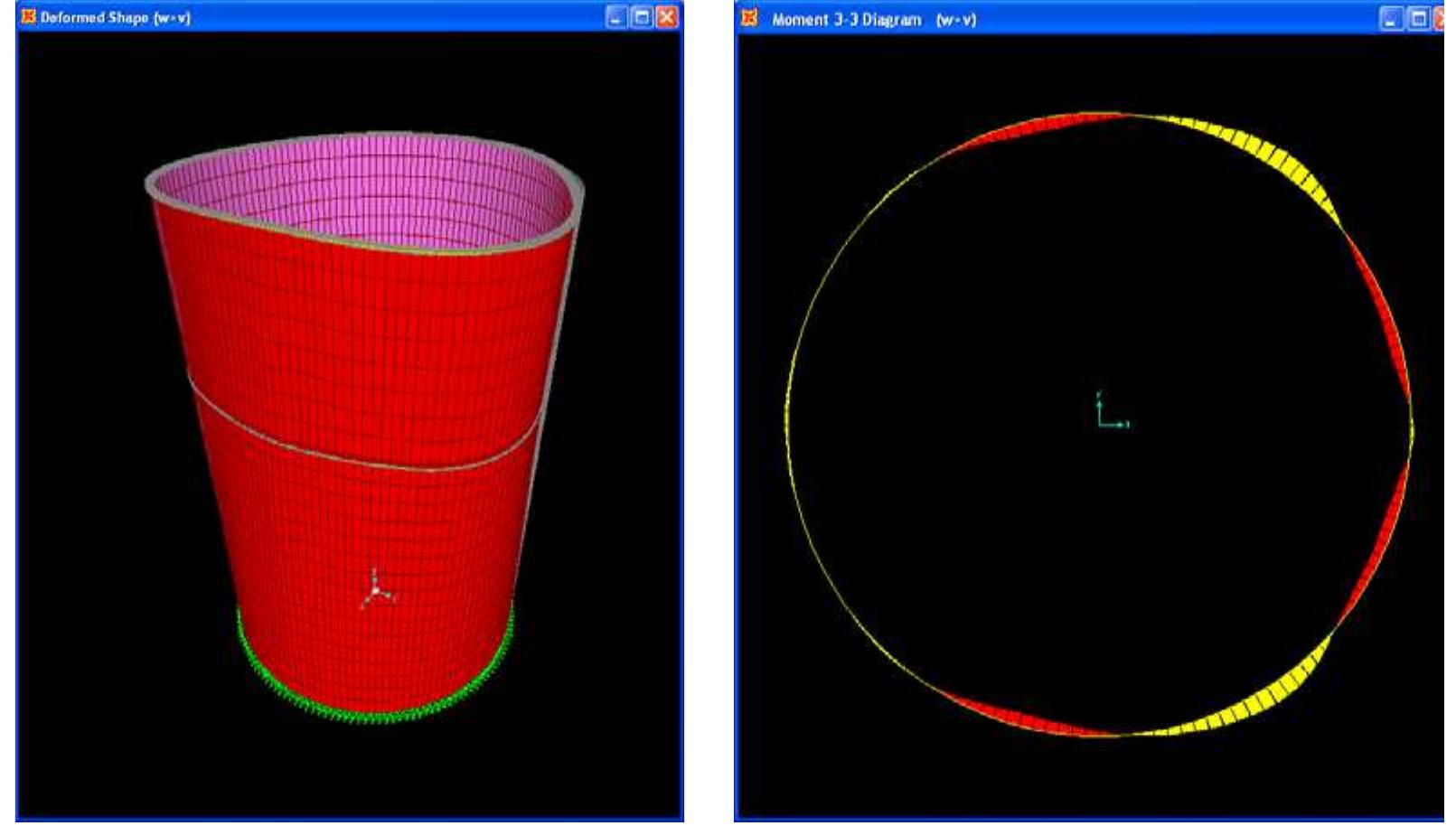Viewport: 1456px width, 826px height.
Task: Minimize the Deformed Shape window
Action: (616, 17)
